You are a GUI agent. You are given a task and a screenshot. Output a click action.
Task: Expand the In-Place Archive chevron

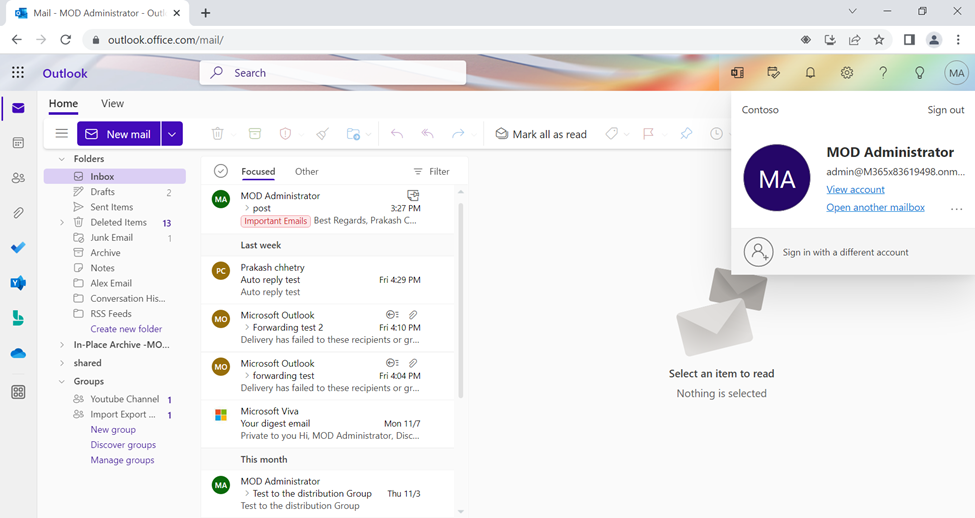[62, 345]
